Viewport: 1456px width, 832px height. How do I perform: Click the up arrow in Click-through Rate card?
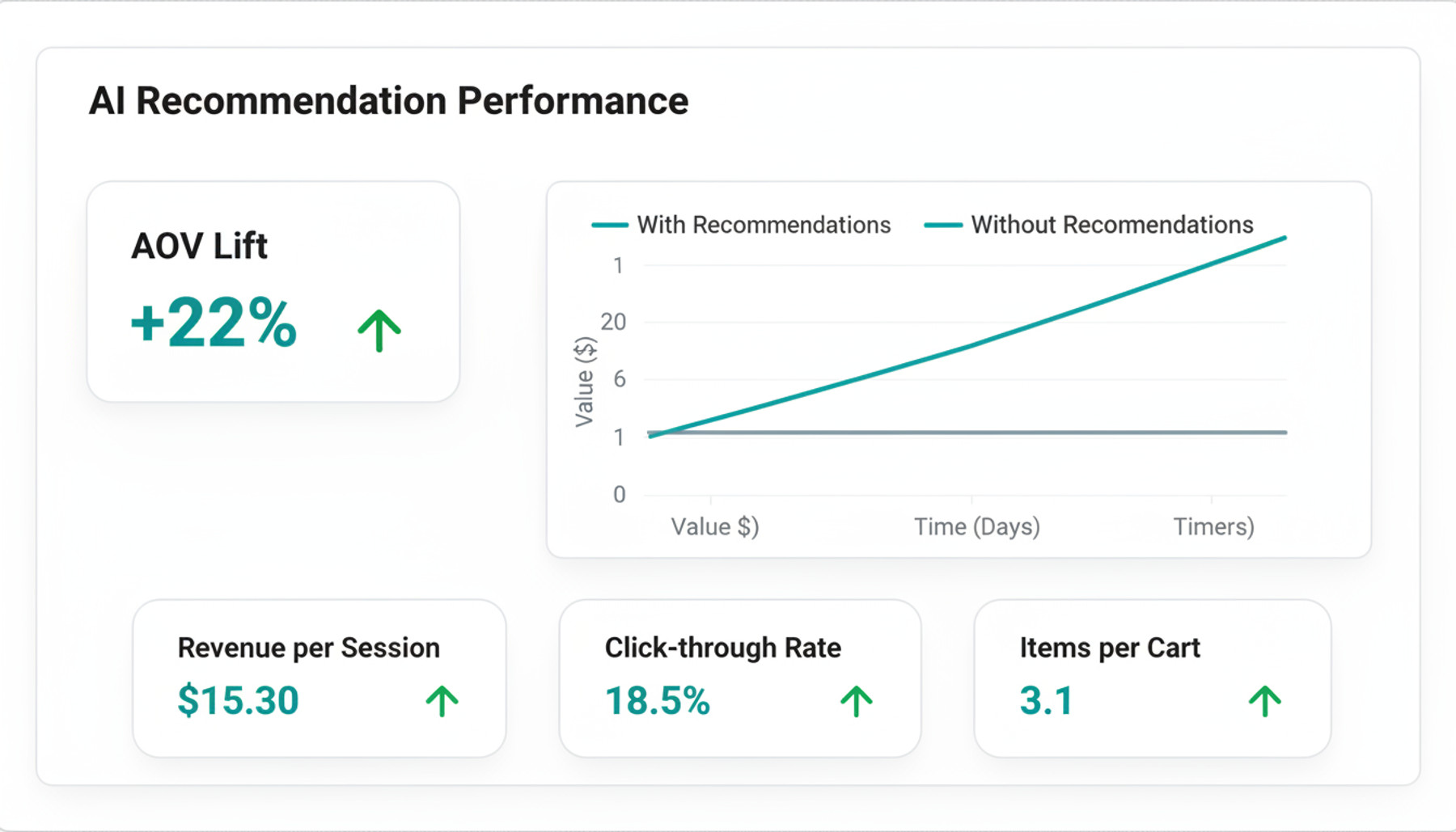pos(857,701)
